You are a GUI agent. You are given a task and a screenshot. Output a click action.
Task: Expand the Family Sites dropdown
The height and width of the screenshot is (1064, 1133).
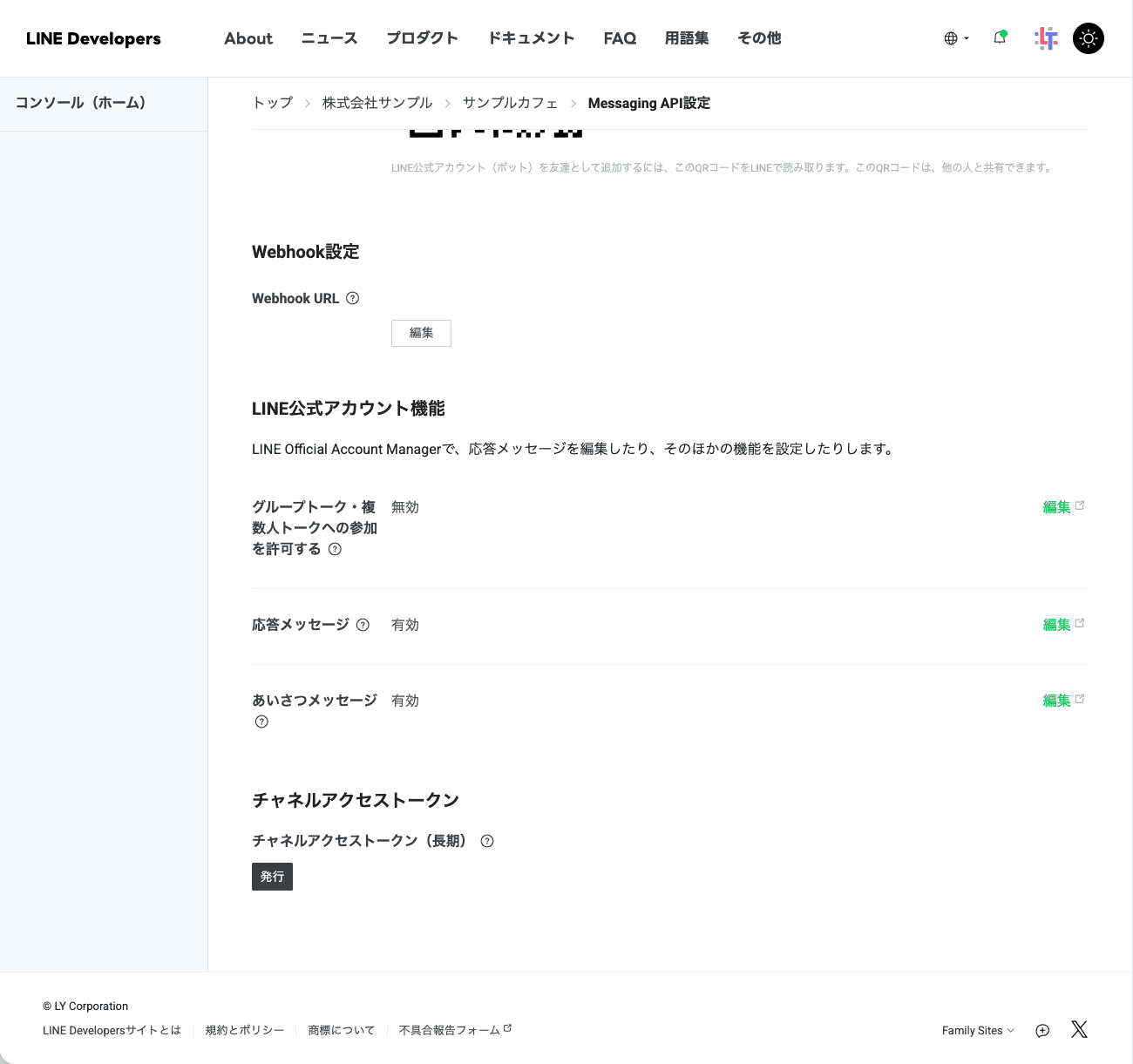pos(978,1030)
